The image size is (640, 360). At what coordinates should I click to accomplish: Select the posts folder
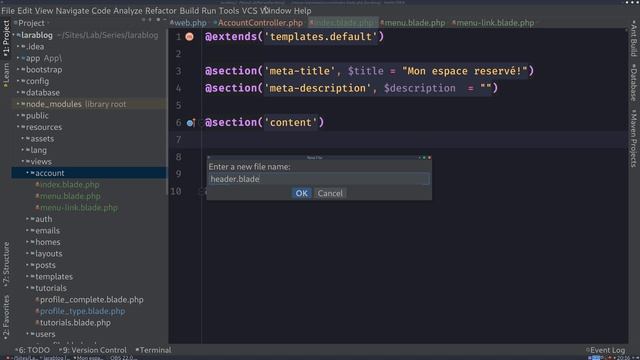(45, 265)
